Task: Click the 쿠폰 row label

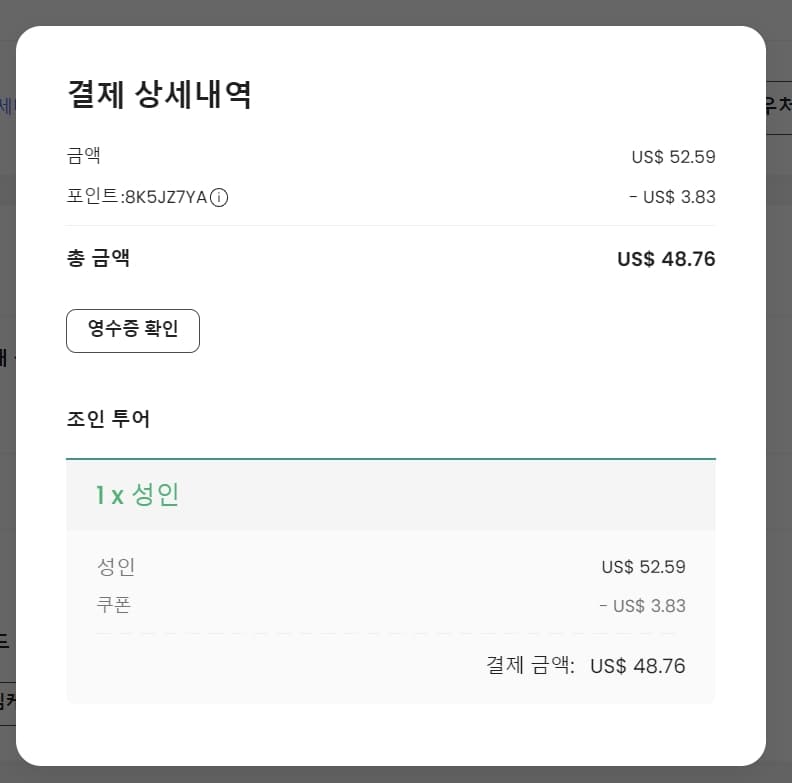Action: 114,605
